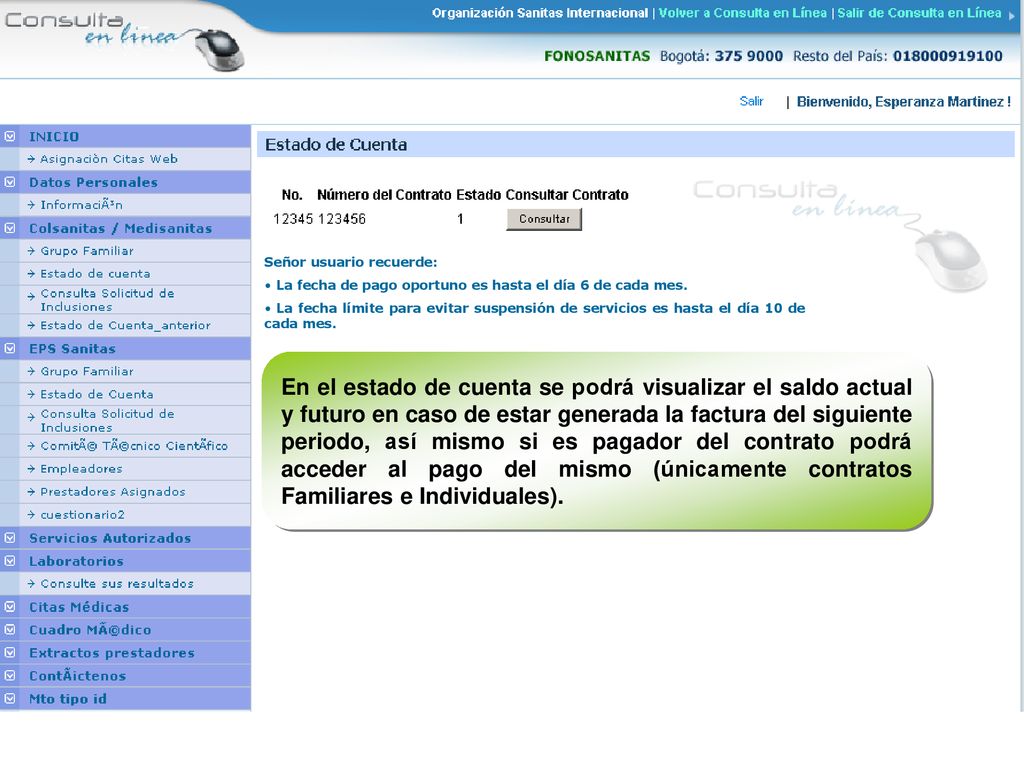1024x768 pixels.
Task: Click arrow icon beside Estado de Cuenta_anterior
Action: pyautogui.click(x=31, y=325)
